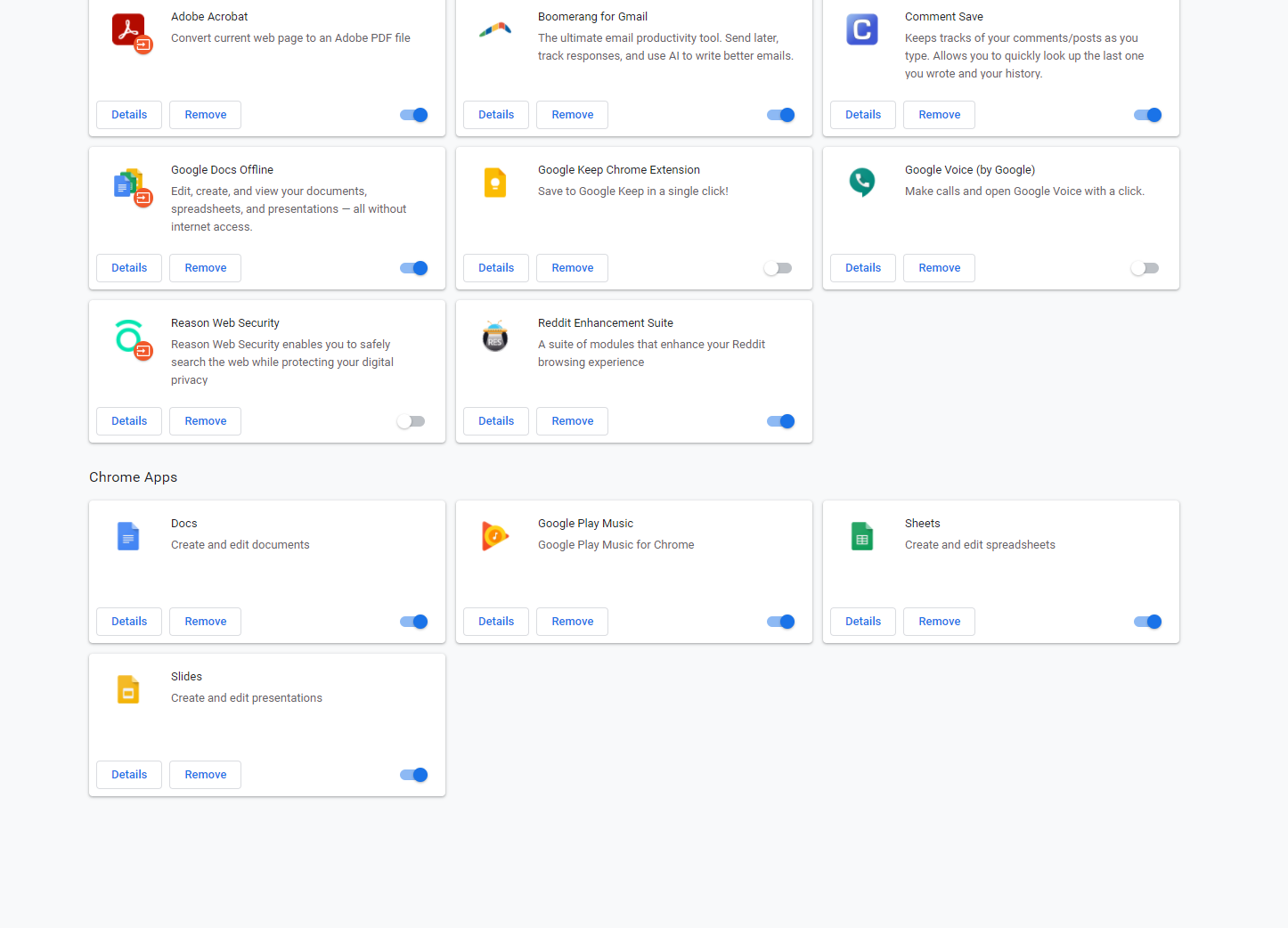Click the Adobe Acrobat extension icon
This screenshot has width=1288, height=928.
coord(130,31)
